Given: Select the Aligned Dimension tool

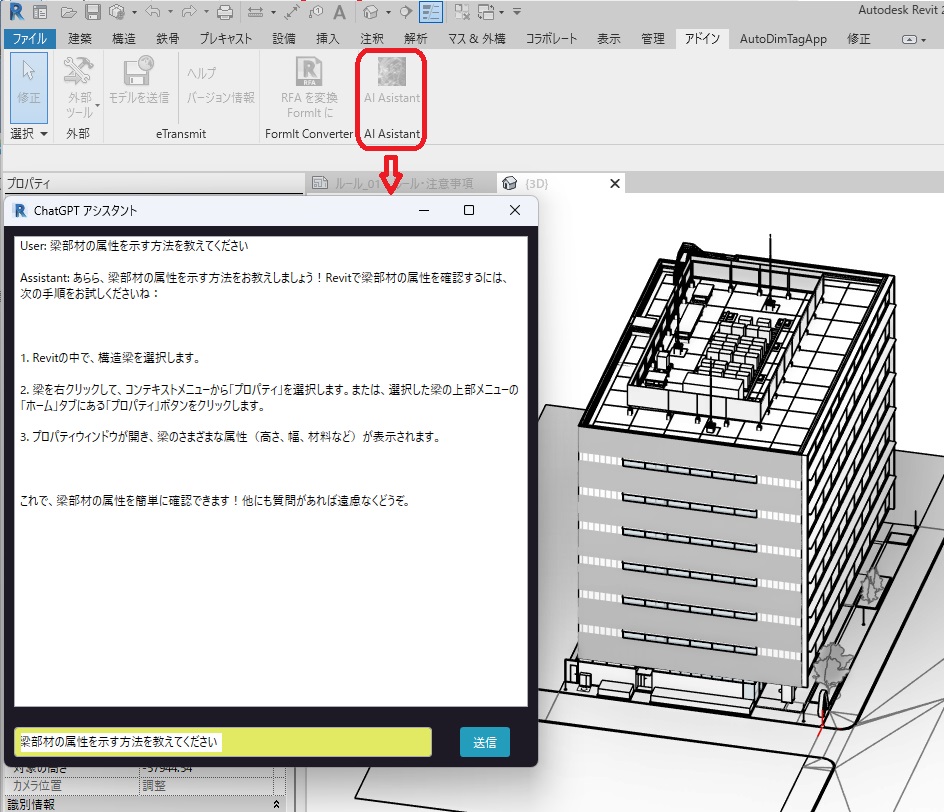Looking at the screenshot, I should coord(293,12).
